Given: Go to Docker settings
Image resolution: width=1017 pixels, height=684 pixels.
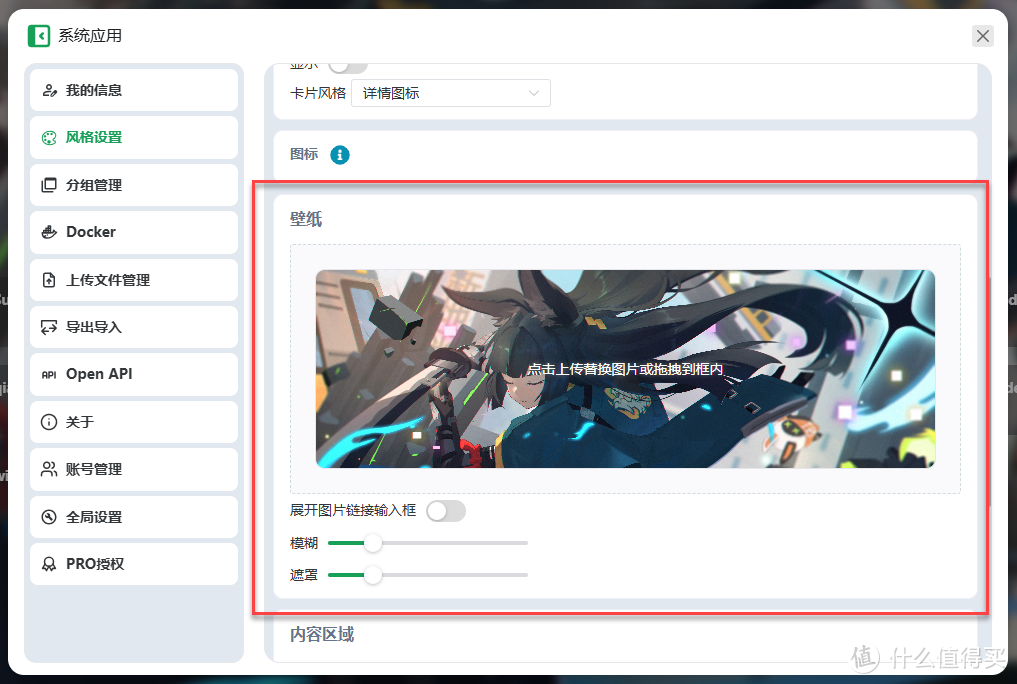Looking at the screenshot, I should [x=134, y=232].
